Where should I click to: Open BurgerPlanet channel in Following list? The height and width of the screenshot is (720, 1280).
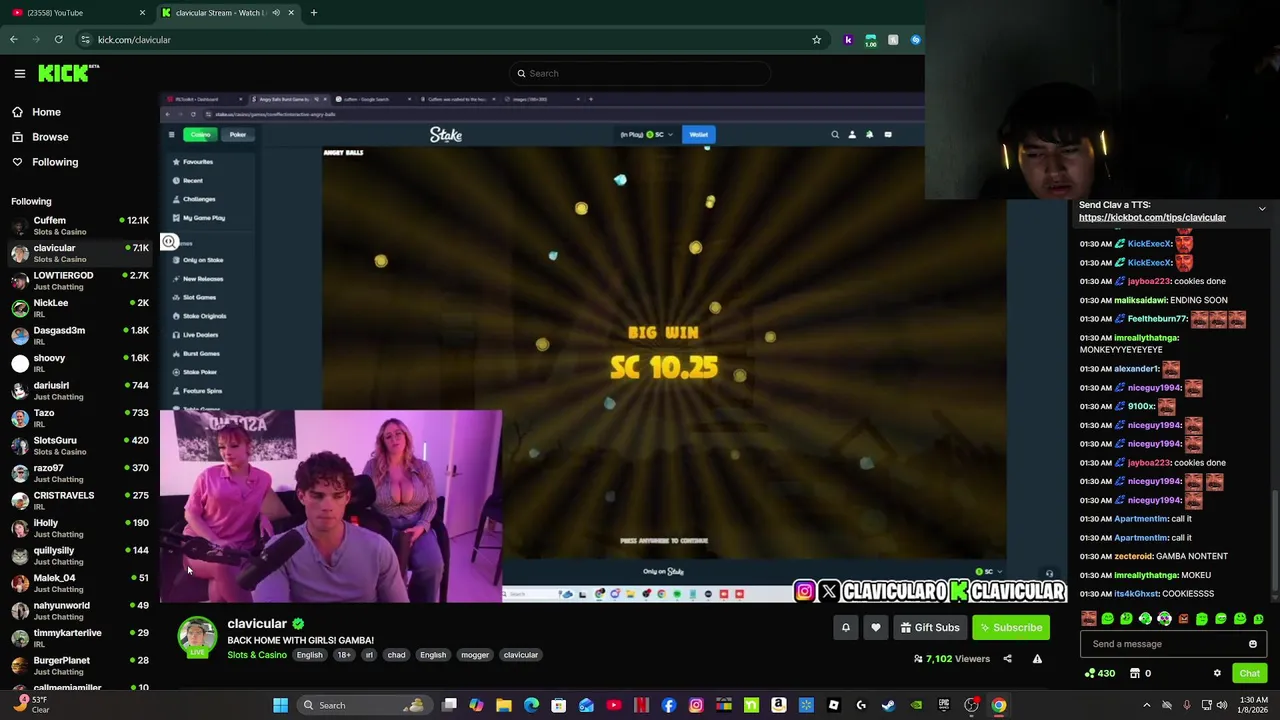[x=80, y=665]
